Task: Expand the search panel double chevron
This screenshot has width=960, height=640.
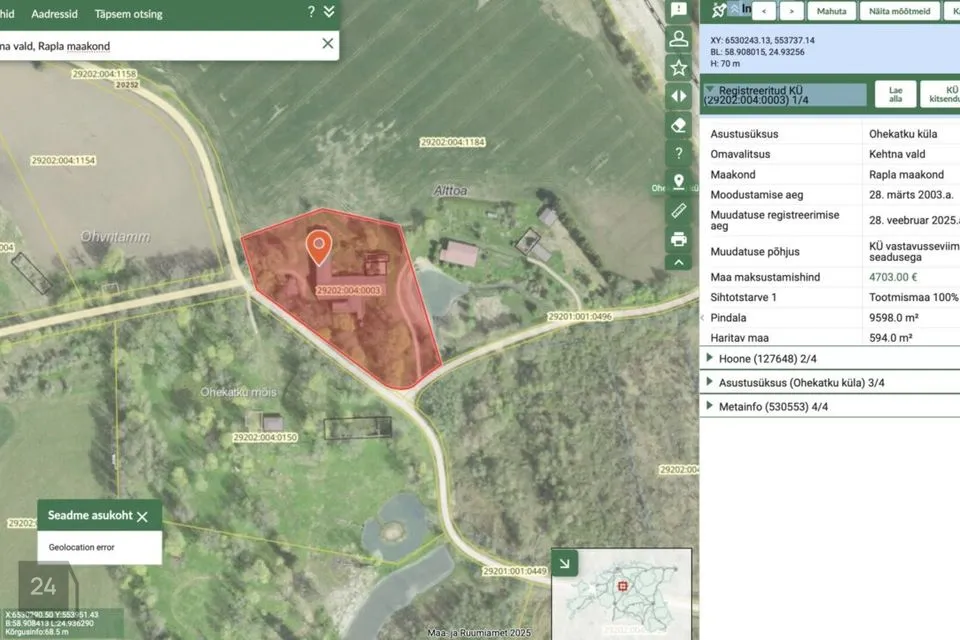Action: click(x=329, y=12)
